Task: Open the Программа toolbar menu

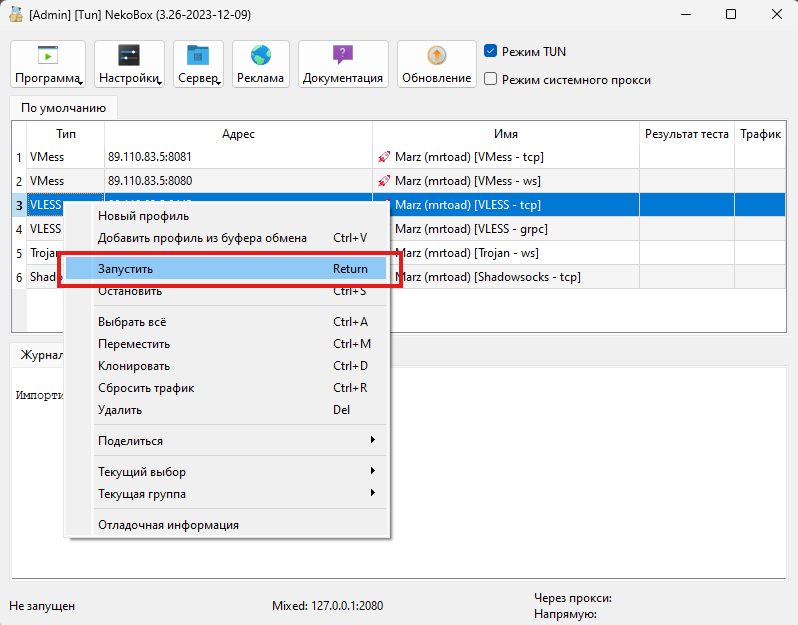Action: pyautogui.click(x=48, y=64)
